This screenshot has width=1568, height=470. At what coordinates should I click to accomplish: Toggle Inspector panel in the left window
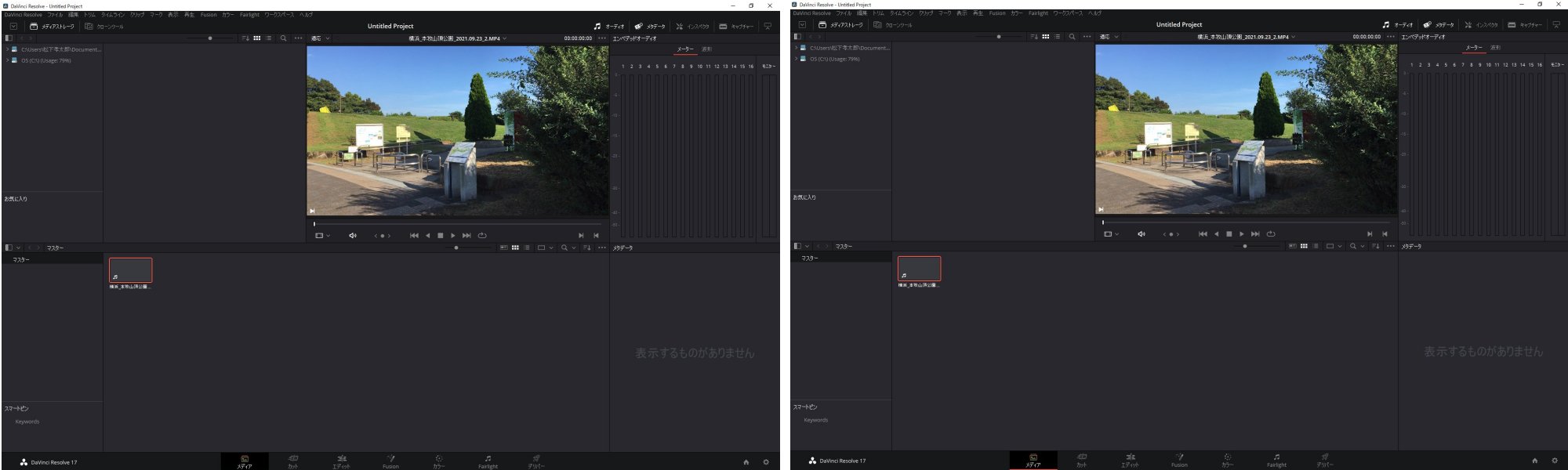coord(692,27)
